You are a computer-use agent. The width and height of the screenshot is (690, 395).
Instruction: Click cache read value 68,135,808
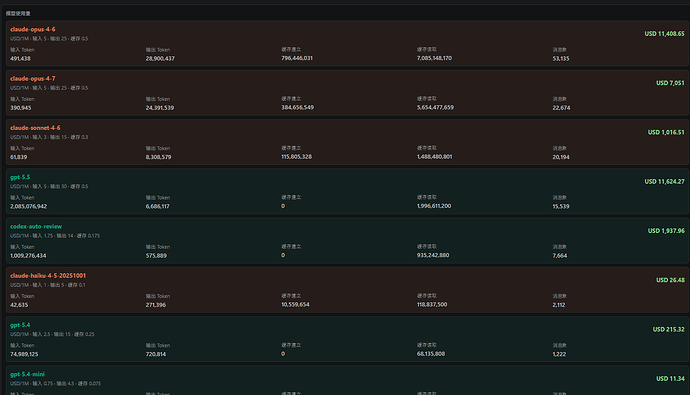tap(431, 354)
